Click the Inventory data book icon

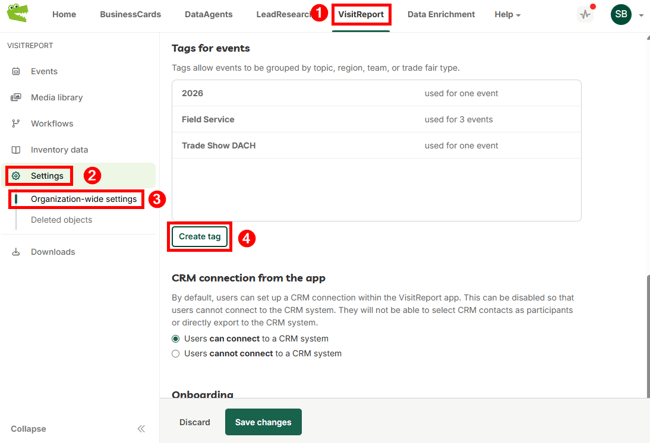pyautogui.click(x=16, y=150)
